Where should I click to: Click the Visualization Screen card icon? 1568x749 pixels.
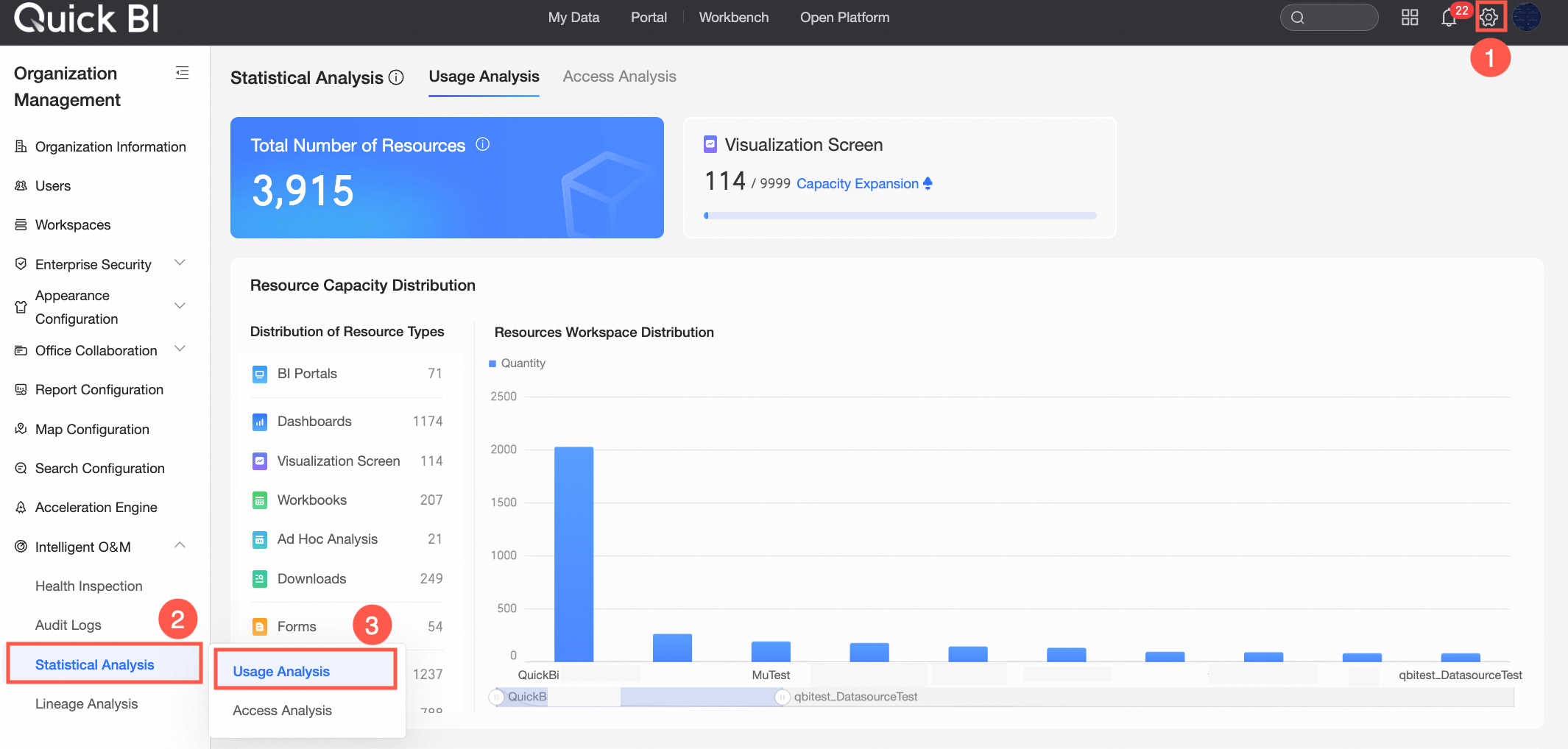[710, 144]
